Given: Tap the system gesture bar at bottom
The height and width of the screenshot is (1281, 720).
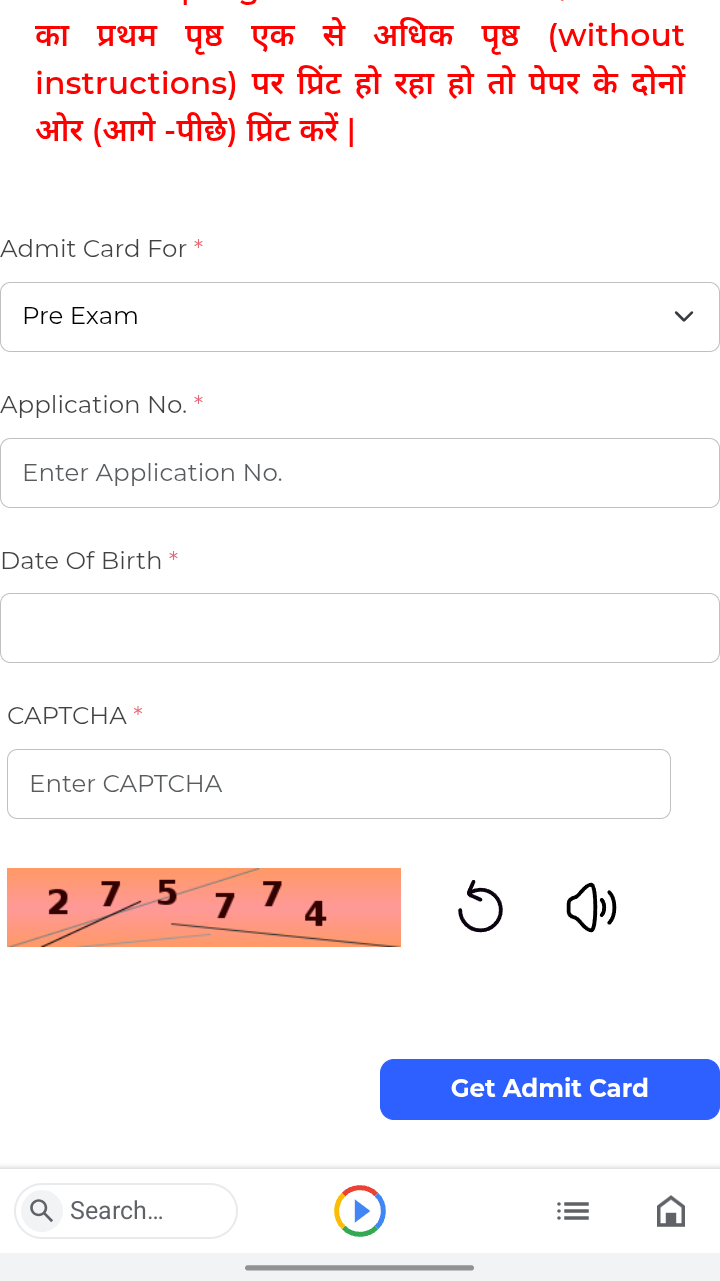Looking at the screenshot, I should [360, 1268].
